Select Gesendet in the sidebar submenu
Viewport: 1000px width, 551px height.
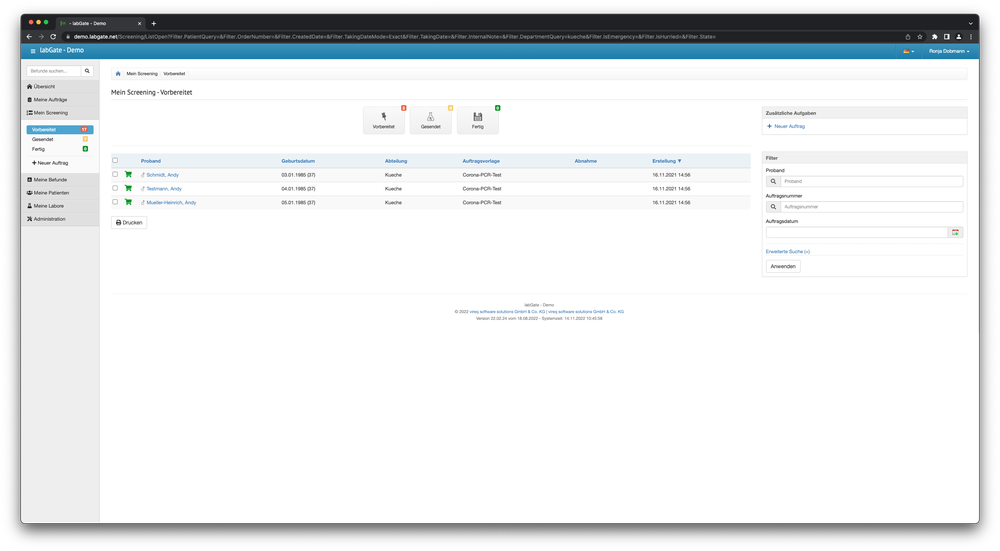(43, 139)
